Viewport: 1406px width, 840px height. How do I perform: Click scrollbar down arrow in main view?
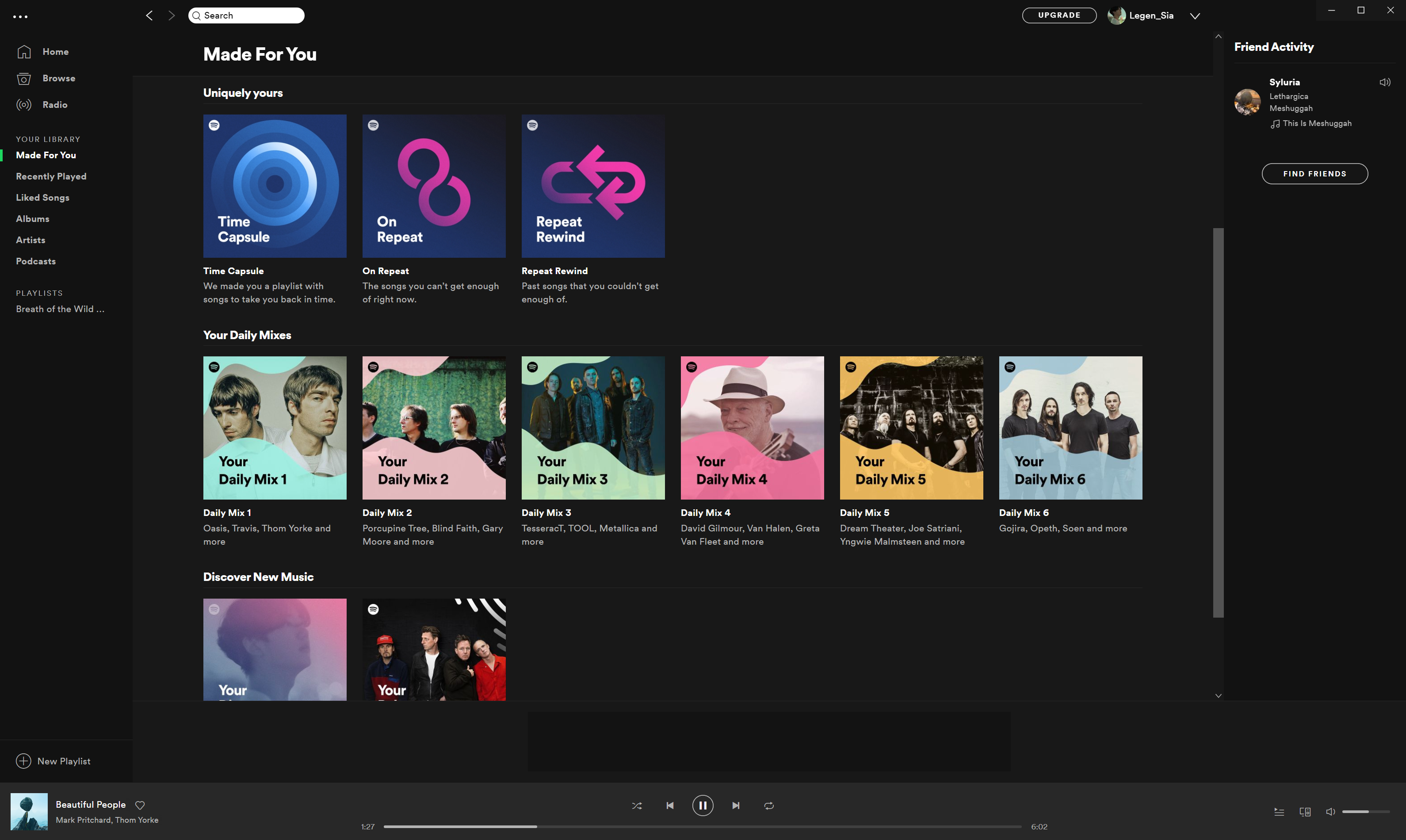[x=1218, y=696]
